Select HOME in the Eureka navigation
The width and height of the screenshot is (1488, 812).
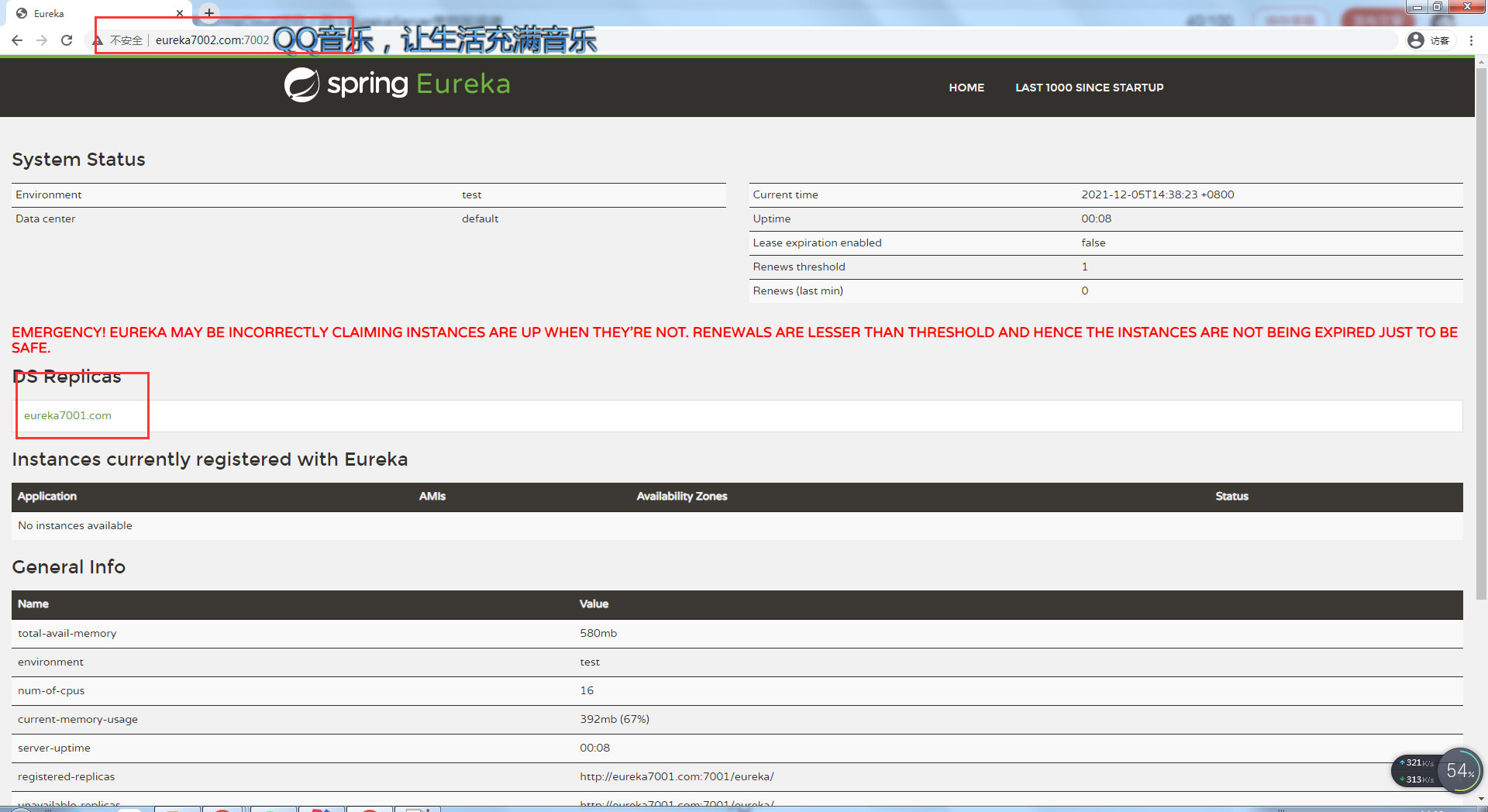(x=966, y=88)
